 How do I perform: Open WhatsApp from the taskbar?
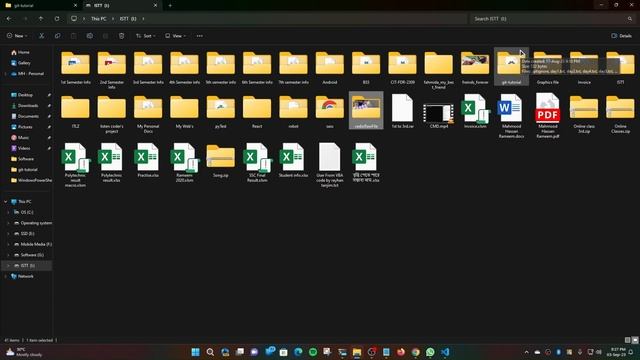pos(430,352)
